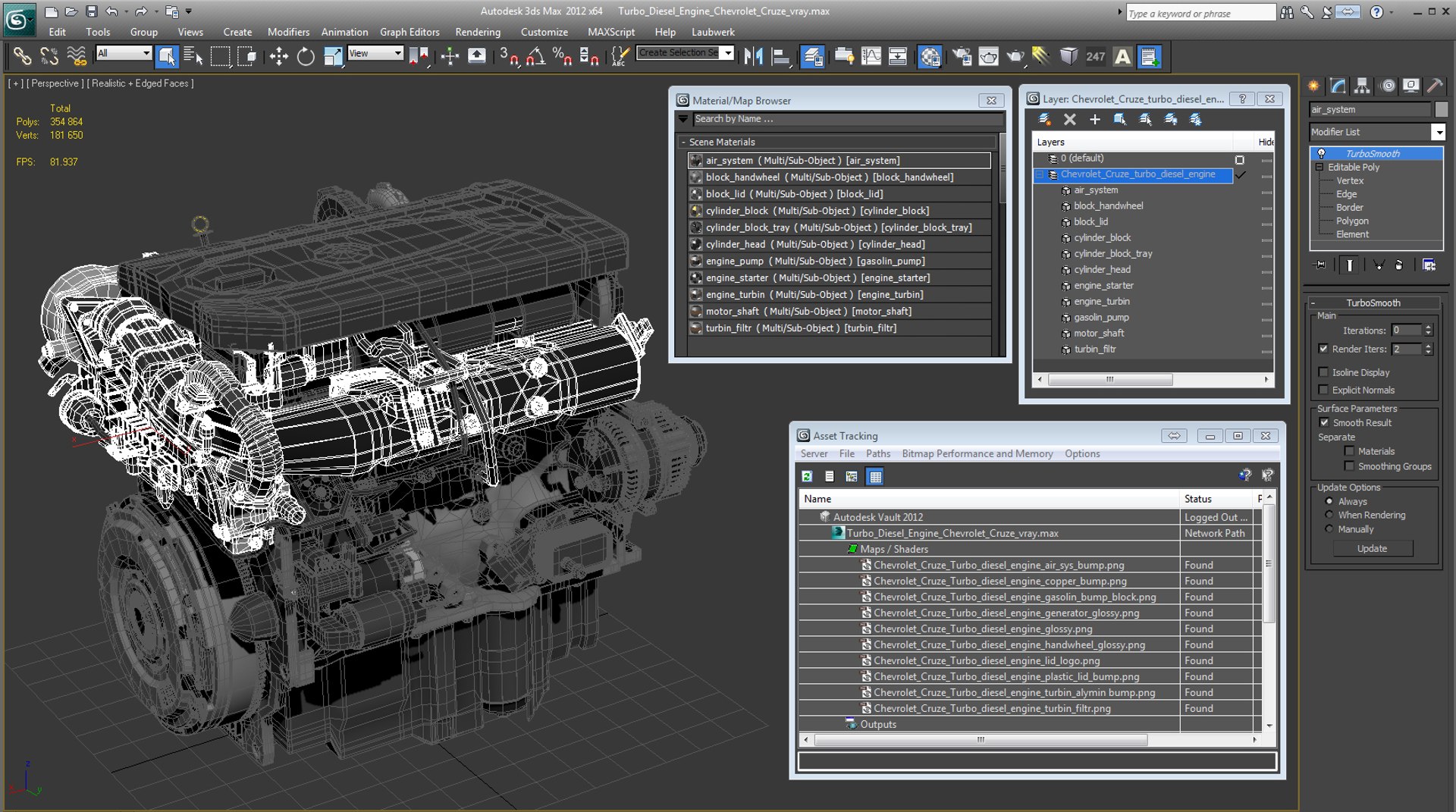Screen dimensions: 1456x812
Task: Open the Modifier List dropdown
Action: click(x=1438, y=132)
